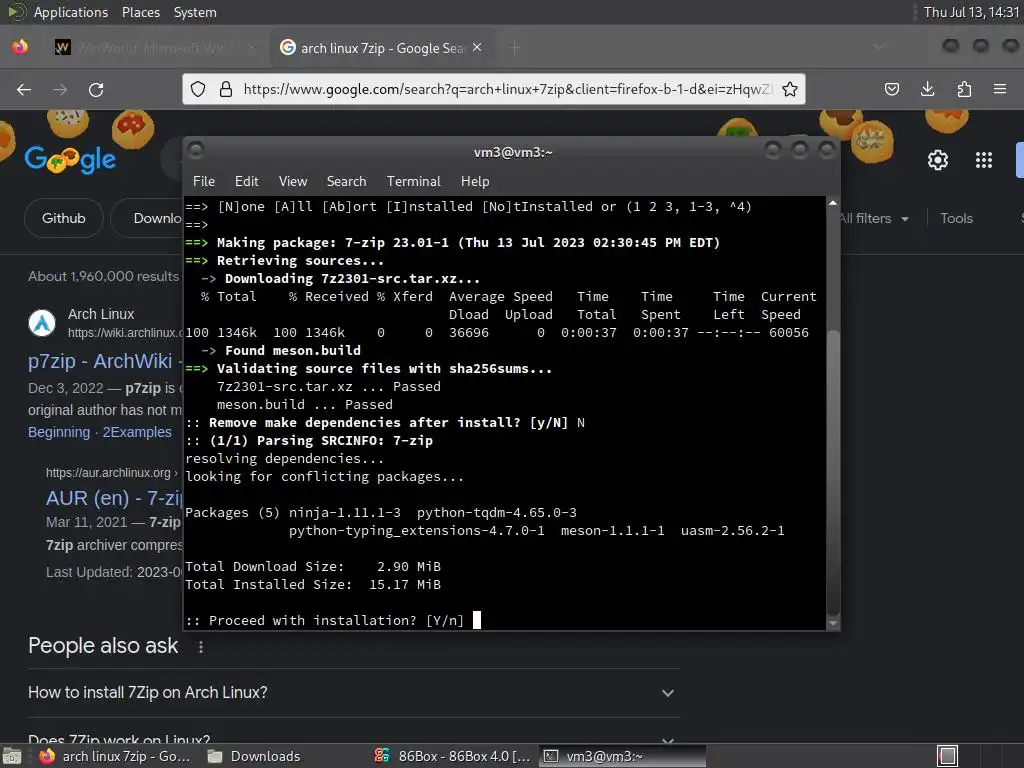Image resolution: width=1024 pixels, height=768 pixels.
Task: Open the Places menu in top panel
Action: [140, 12]
